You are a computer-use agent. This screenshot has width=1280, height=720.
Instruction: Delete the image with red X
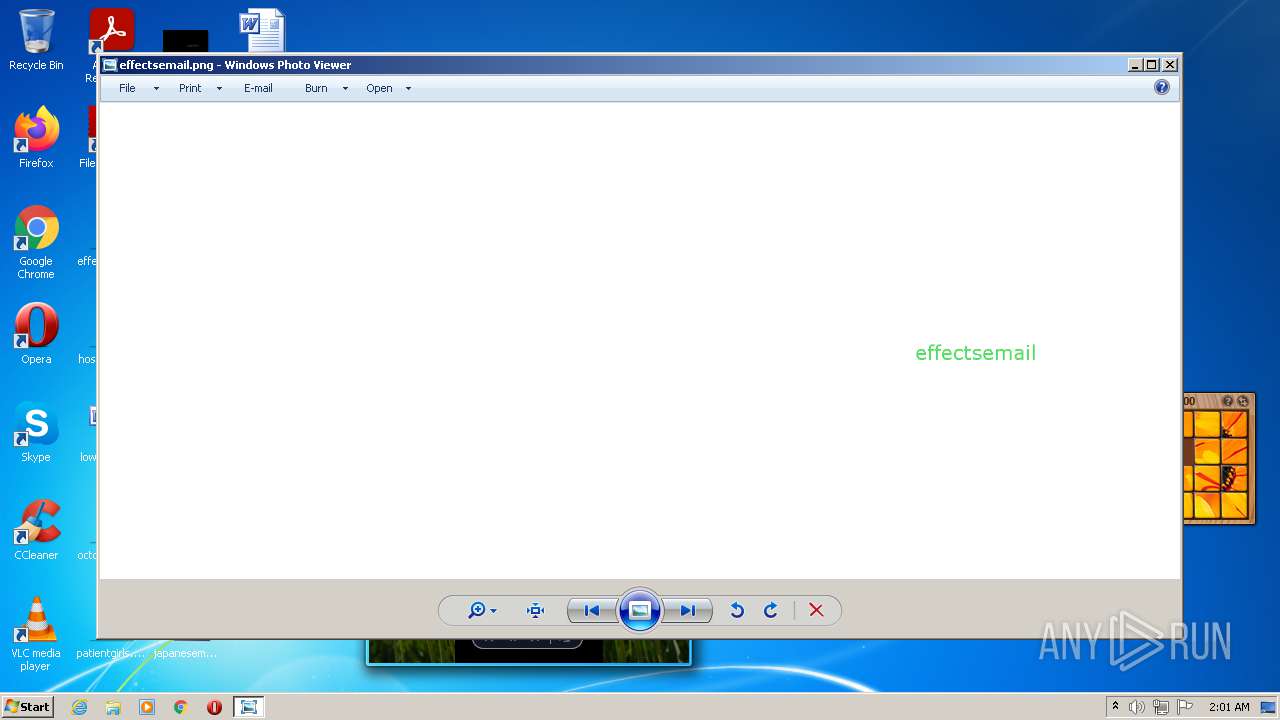pyautogui.click(x=816, y=610)
